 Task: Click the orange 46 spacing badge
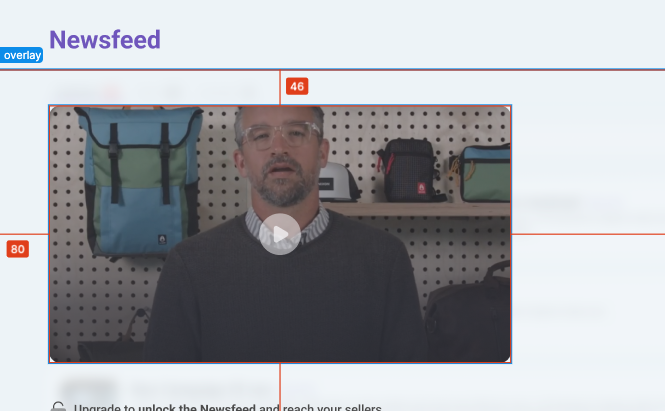tap(297, 86)
